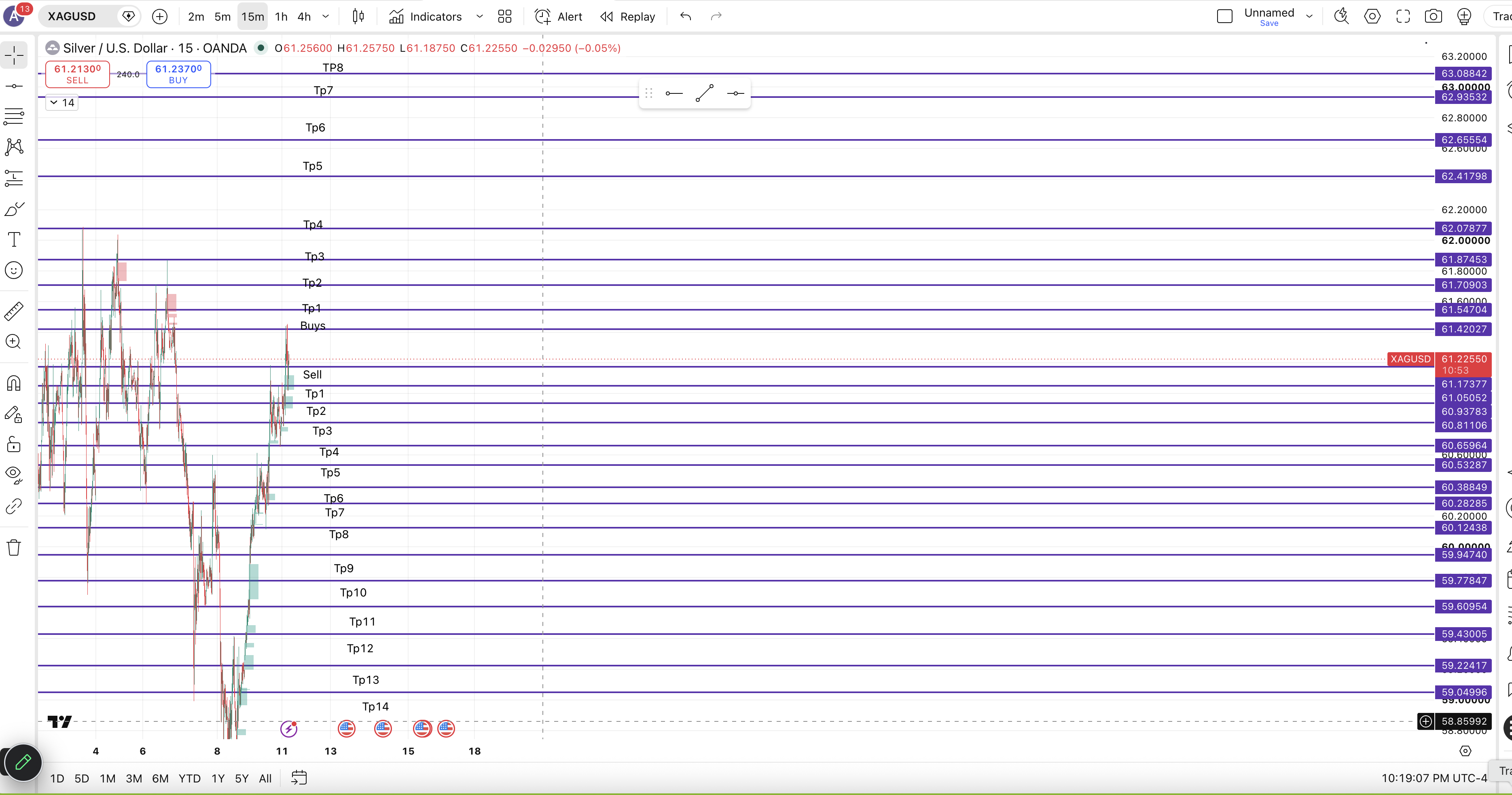Expand the indicator templates chevron

(480, 17)
